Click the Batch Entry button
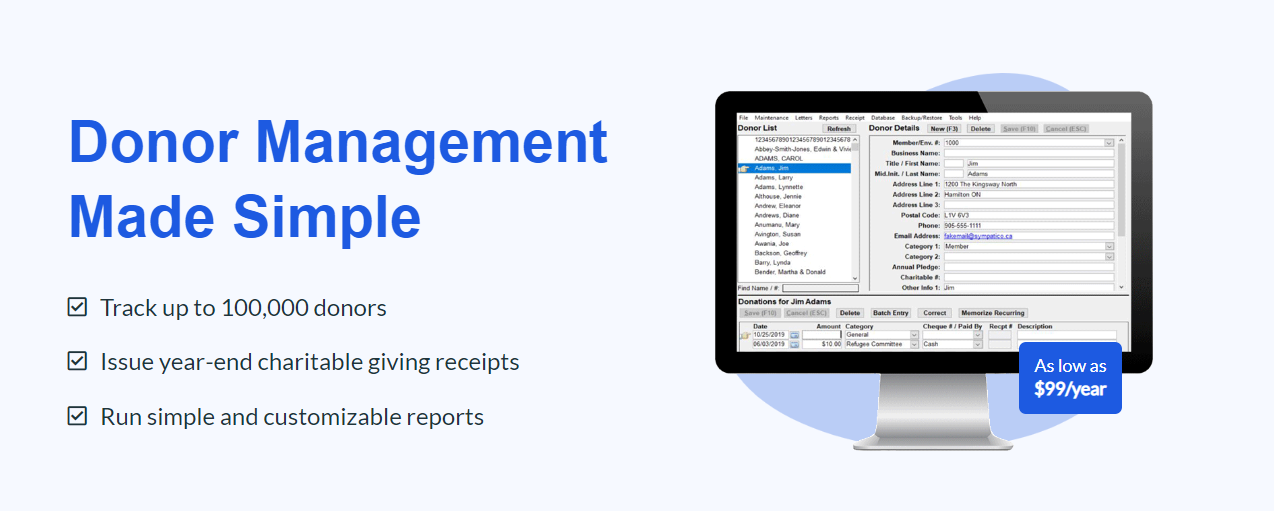 [x=891, y=313]
